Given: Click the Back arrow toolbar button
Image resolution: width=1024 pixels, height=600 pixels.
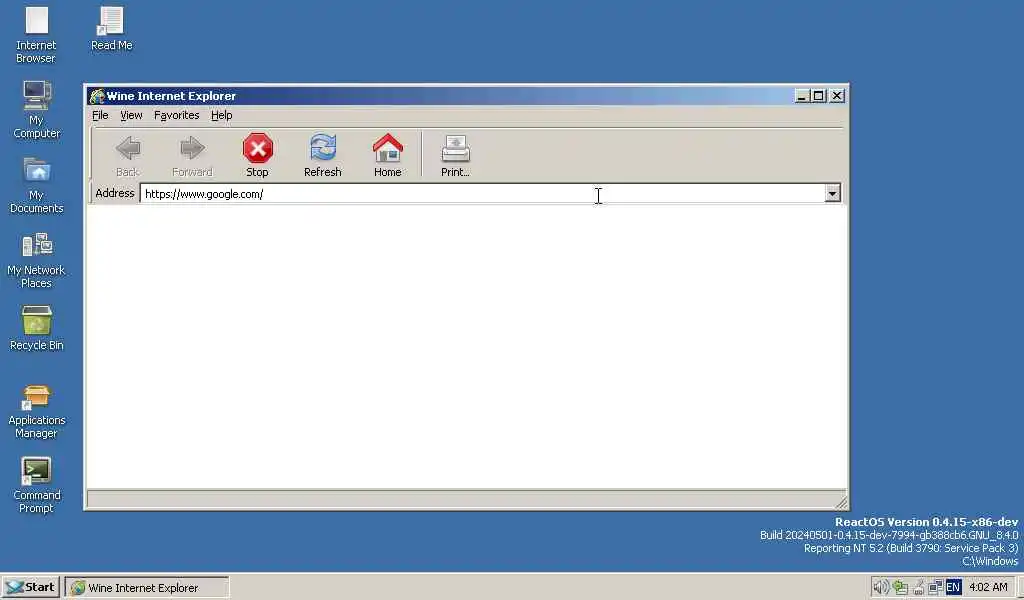Looking at the screenshot, I should pos(127,155).
